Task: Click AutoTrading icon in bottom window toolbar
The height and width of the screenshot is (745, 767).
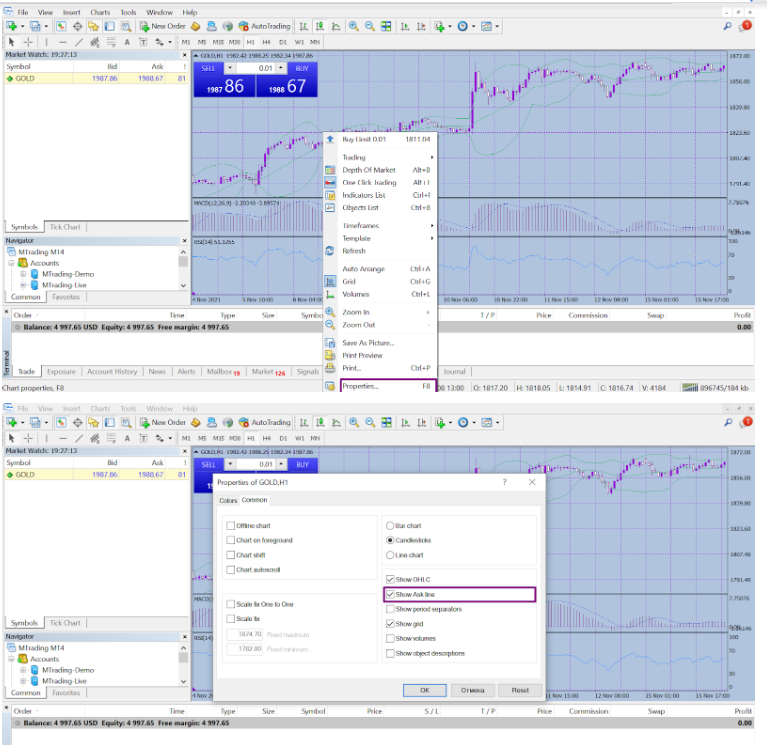Action: (265, 422)
